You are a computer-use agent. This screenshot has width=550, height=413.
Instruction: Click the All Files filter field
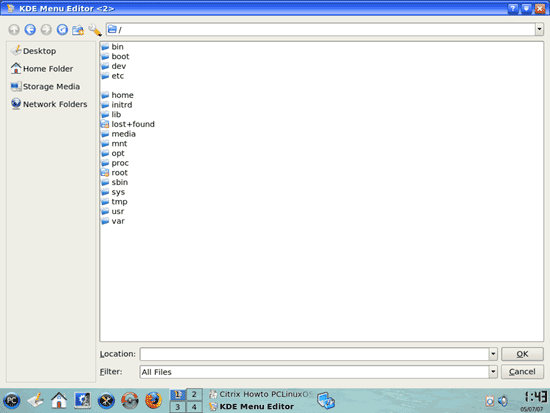point(314,372)
